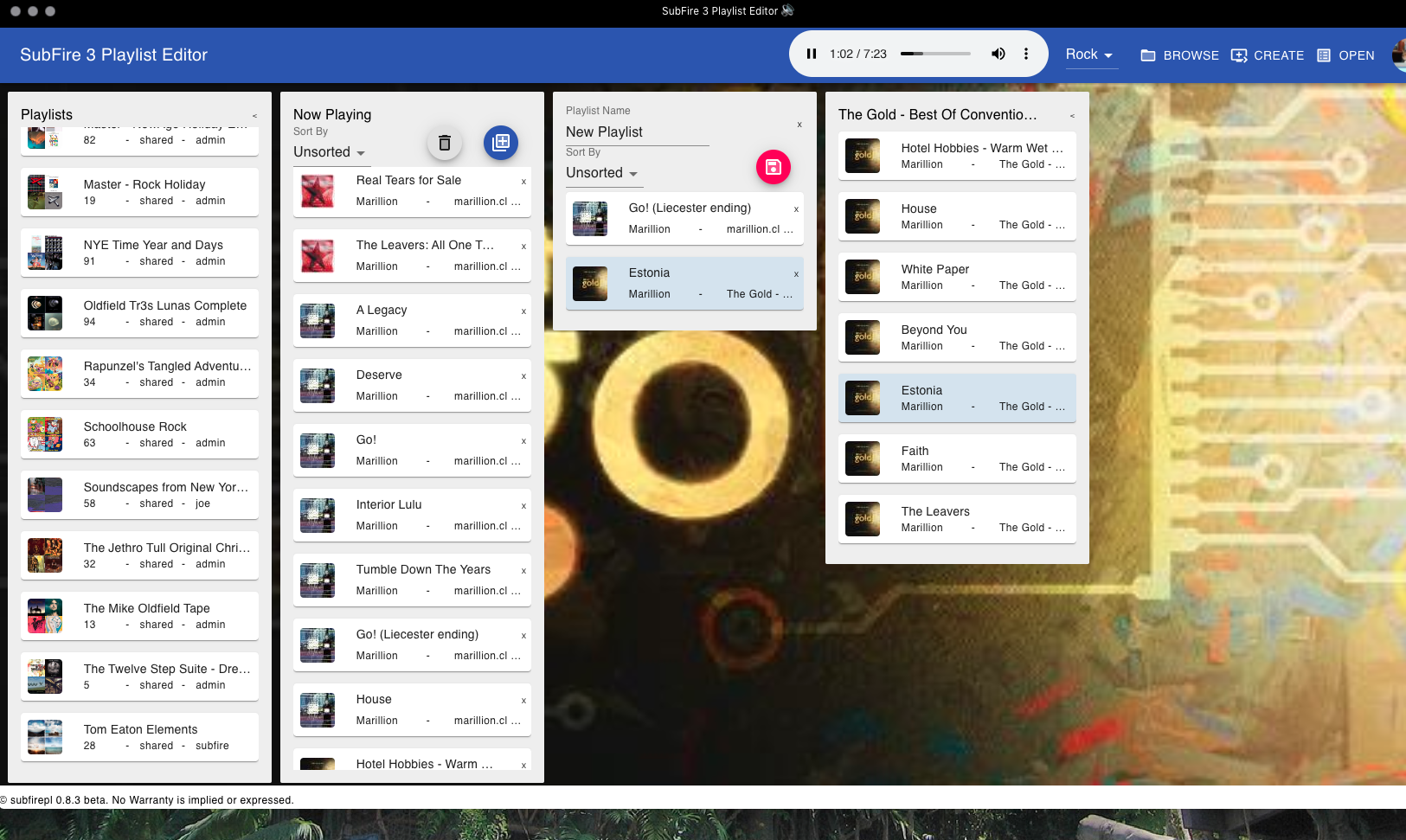Open the Browse section

1179,55
